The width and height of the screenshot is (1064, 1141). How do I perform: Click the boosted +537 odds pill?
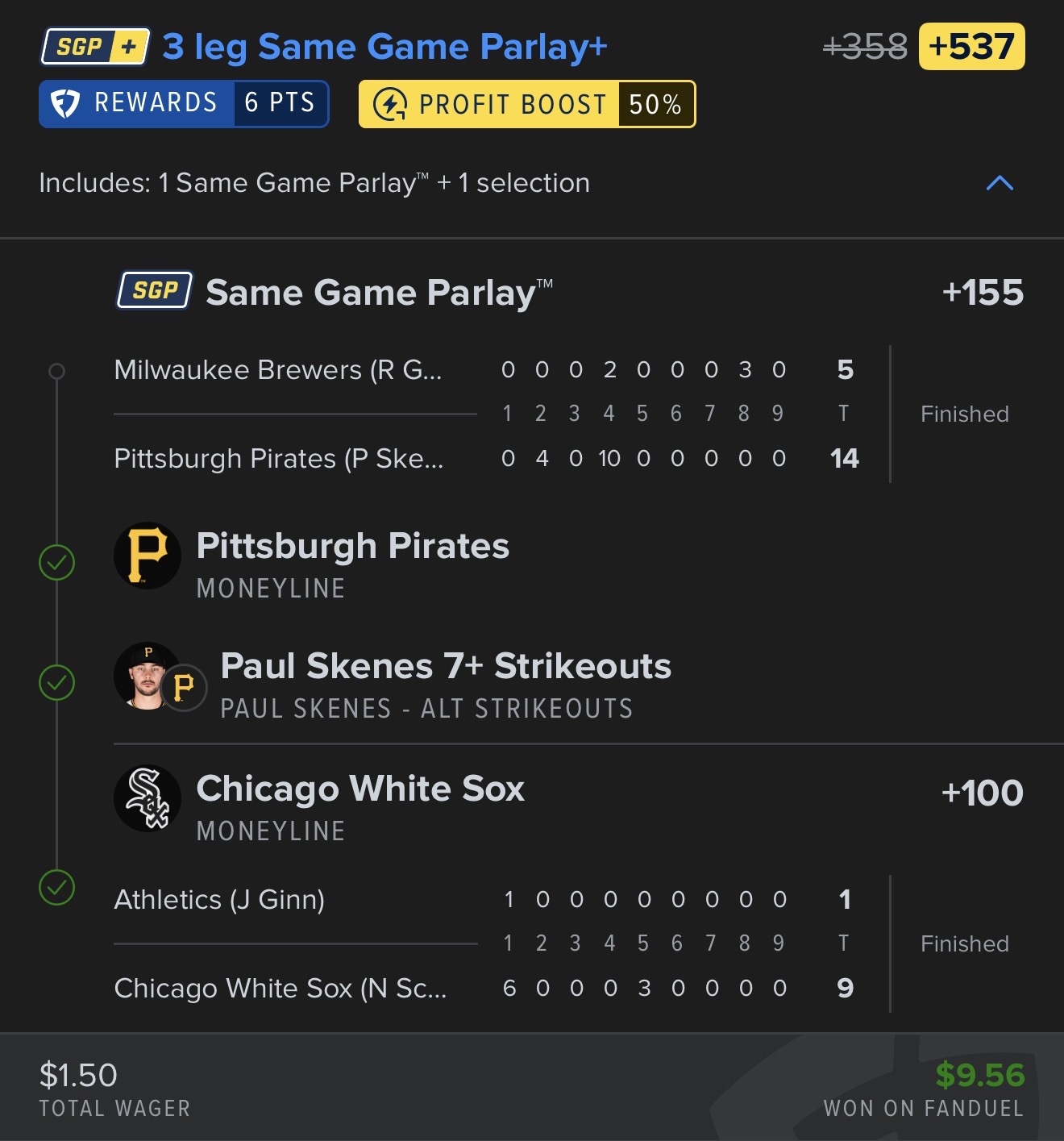point(972,47)
